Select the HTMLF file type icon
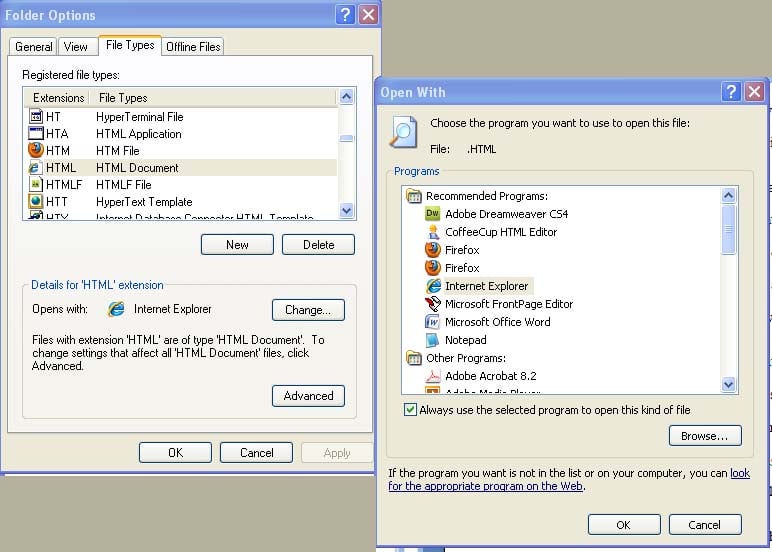The width and height of the screenshot is (772, 552). tap(36, 185)
